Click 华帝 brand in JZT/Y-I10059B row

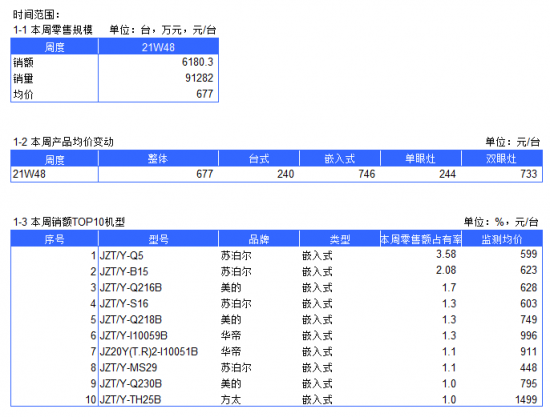pyautogui.click(x=231, y=336)
